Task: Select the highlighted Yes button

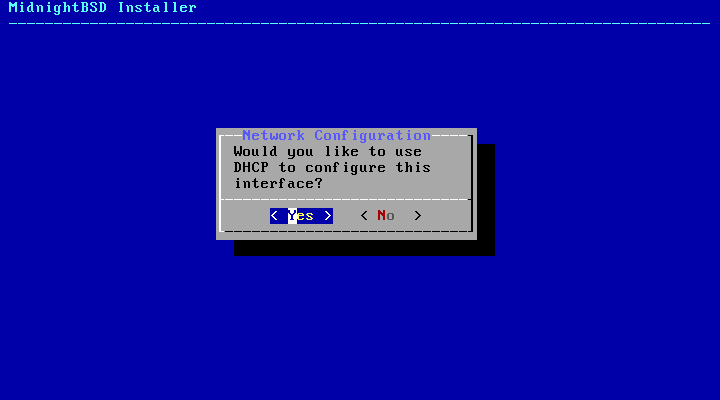Action: (301, 216)
